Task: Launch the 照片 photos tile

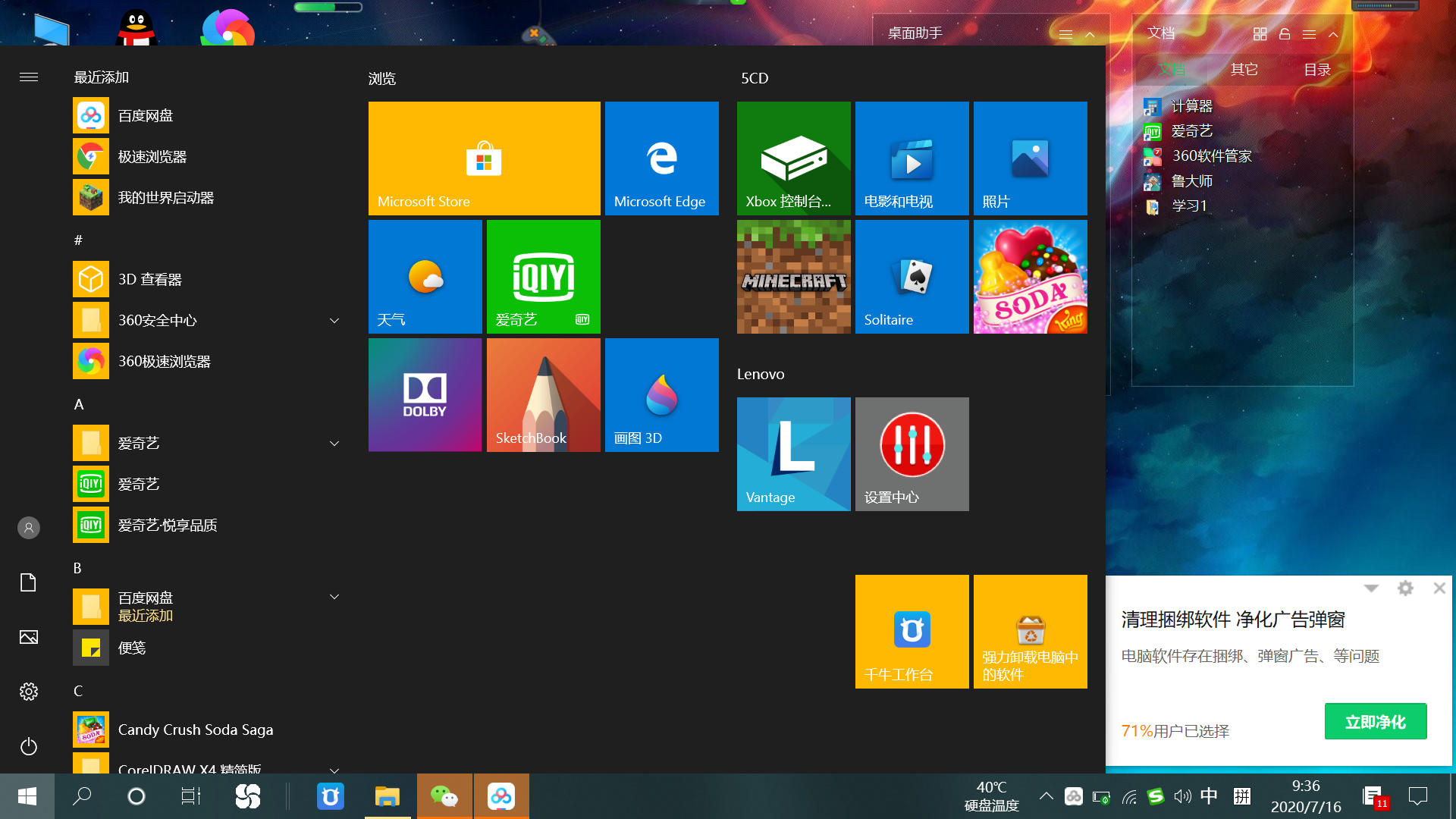Action: tap(1030, 158)
